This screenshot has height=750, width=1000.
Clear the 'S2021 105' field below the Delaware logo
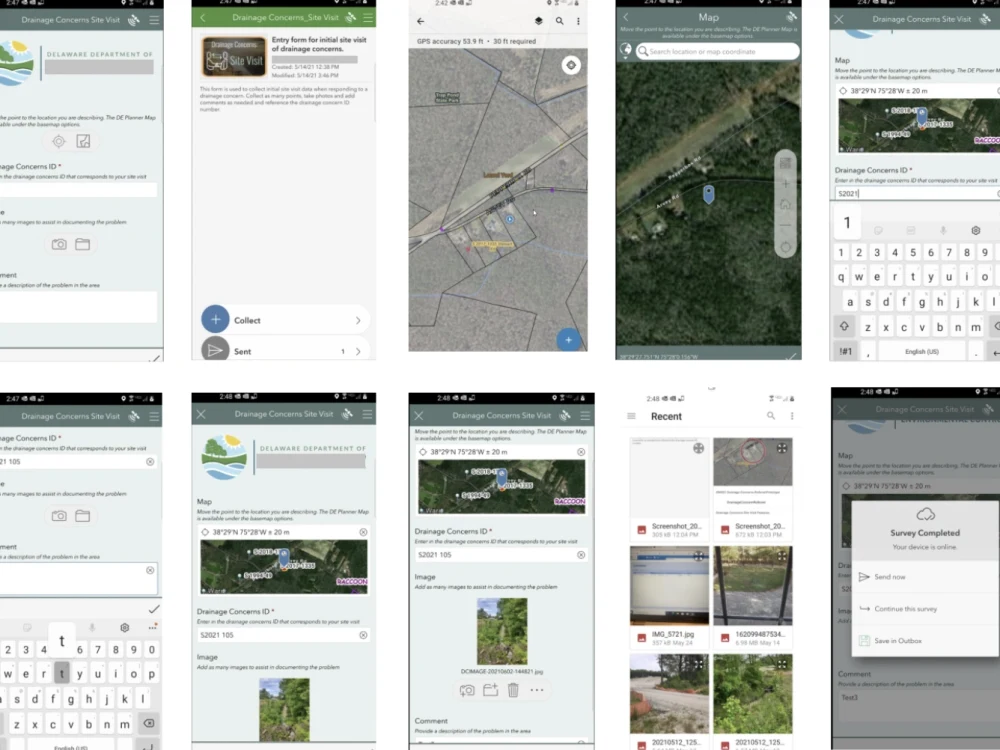point(363,635)
